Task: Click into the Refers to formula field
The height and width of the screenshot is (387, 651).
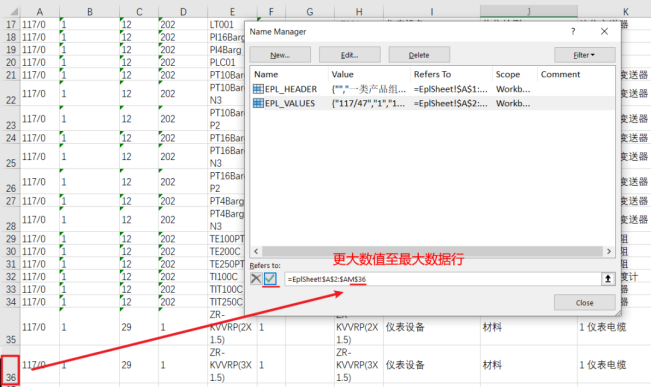Action: [x=443, y=279]
